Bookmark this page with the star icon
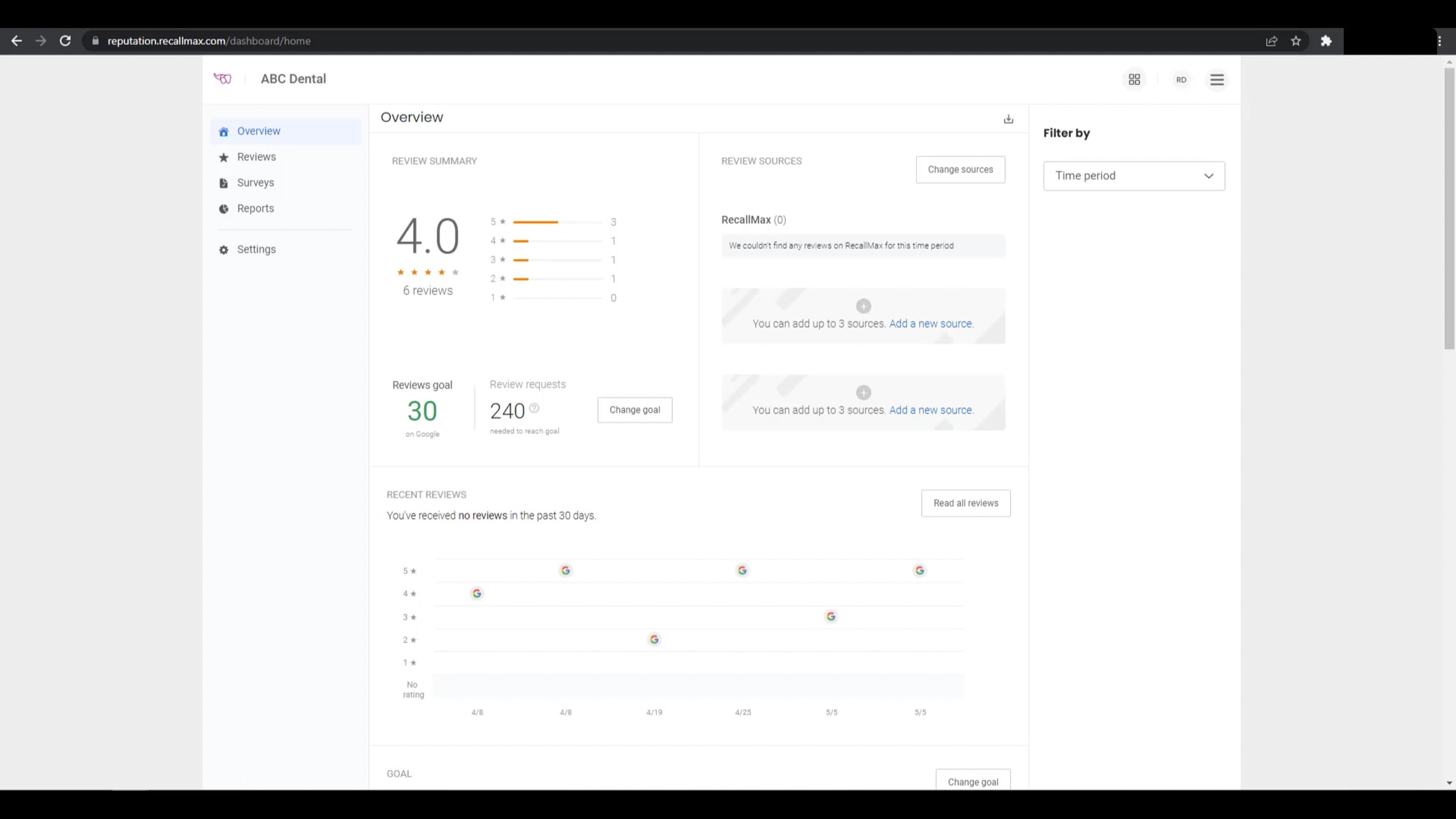This screenshot has height=819, width=1456. pyautogui.click(x=1295, y=41)
